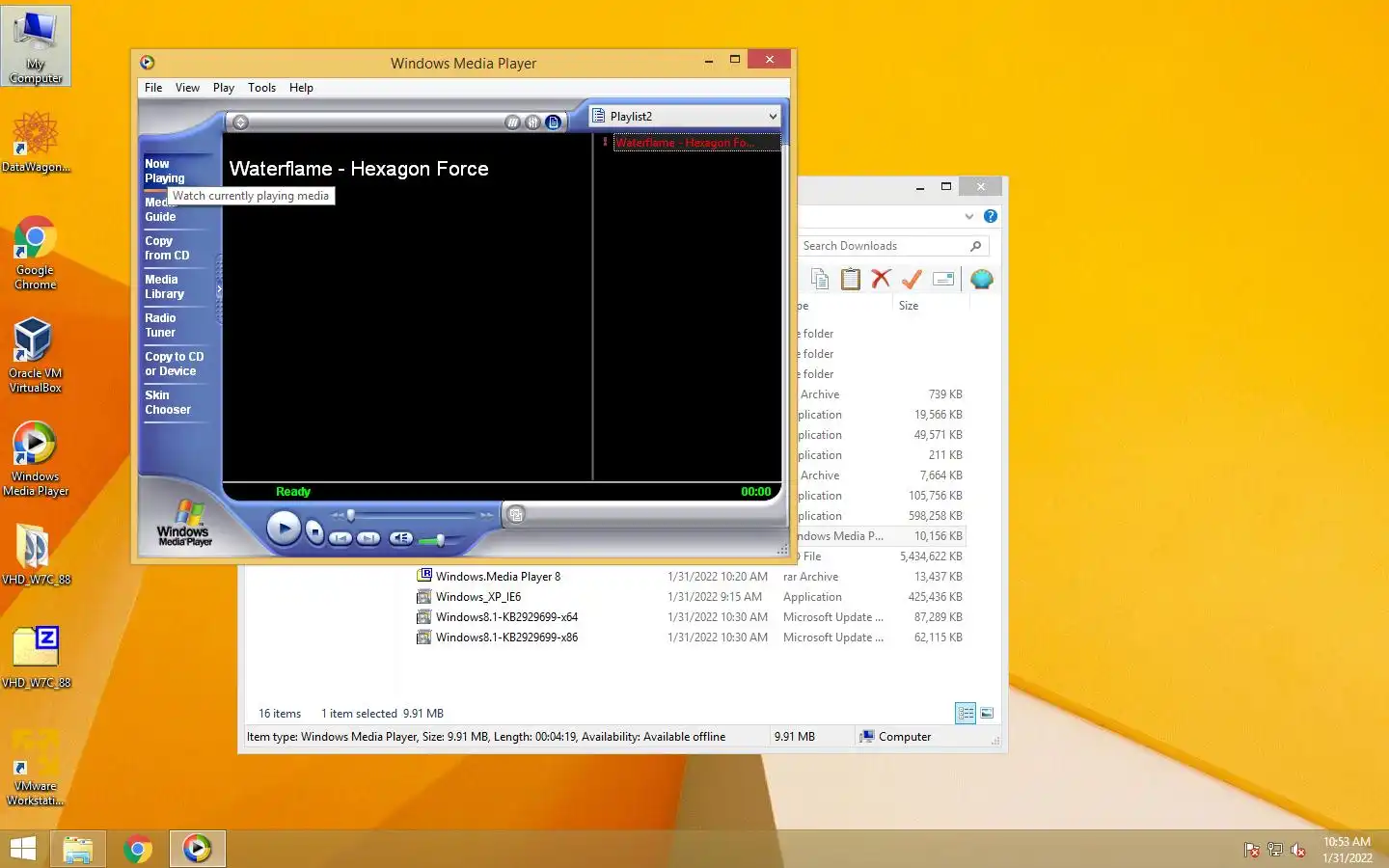This screenshot has height=868, width=1389.
Task: Stop playback in Windows Media Player
Action: (314, 531)
